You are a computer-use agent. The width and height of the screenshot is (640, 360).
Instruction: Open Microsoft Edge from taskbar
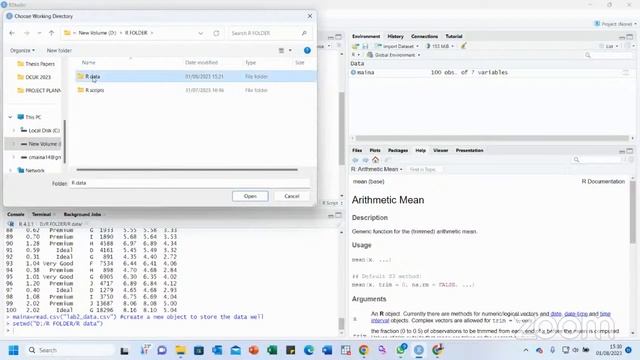pyautogui.click(x=309, y=350)
